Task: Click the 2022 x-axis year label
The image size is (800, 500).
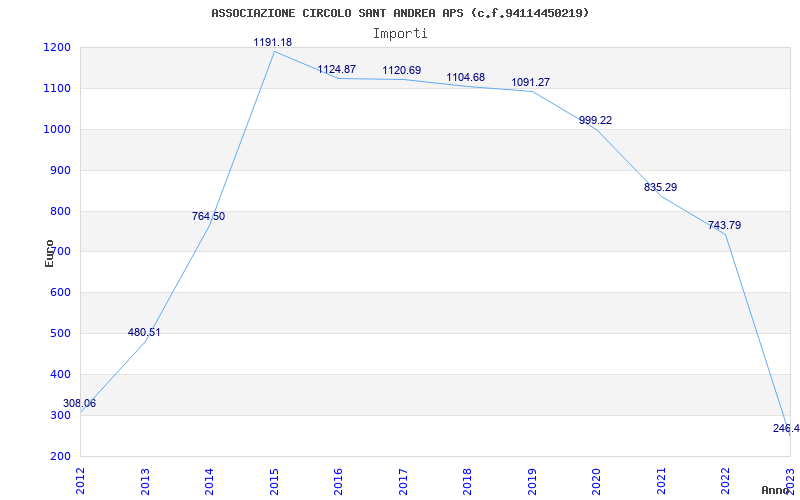Action: click(726, 480)
